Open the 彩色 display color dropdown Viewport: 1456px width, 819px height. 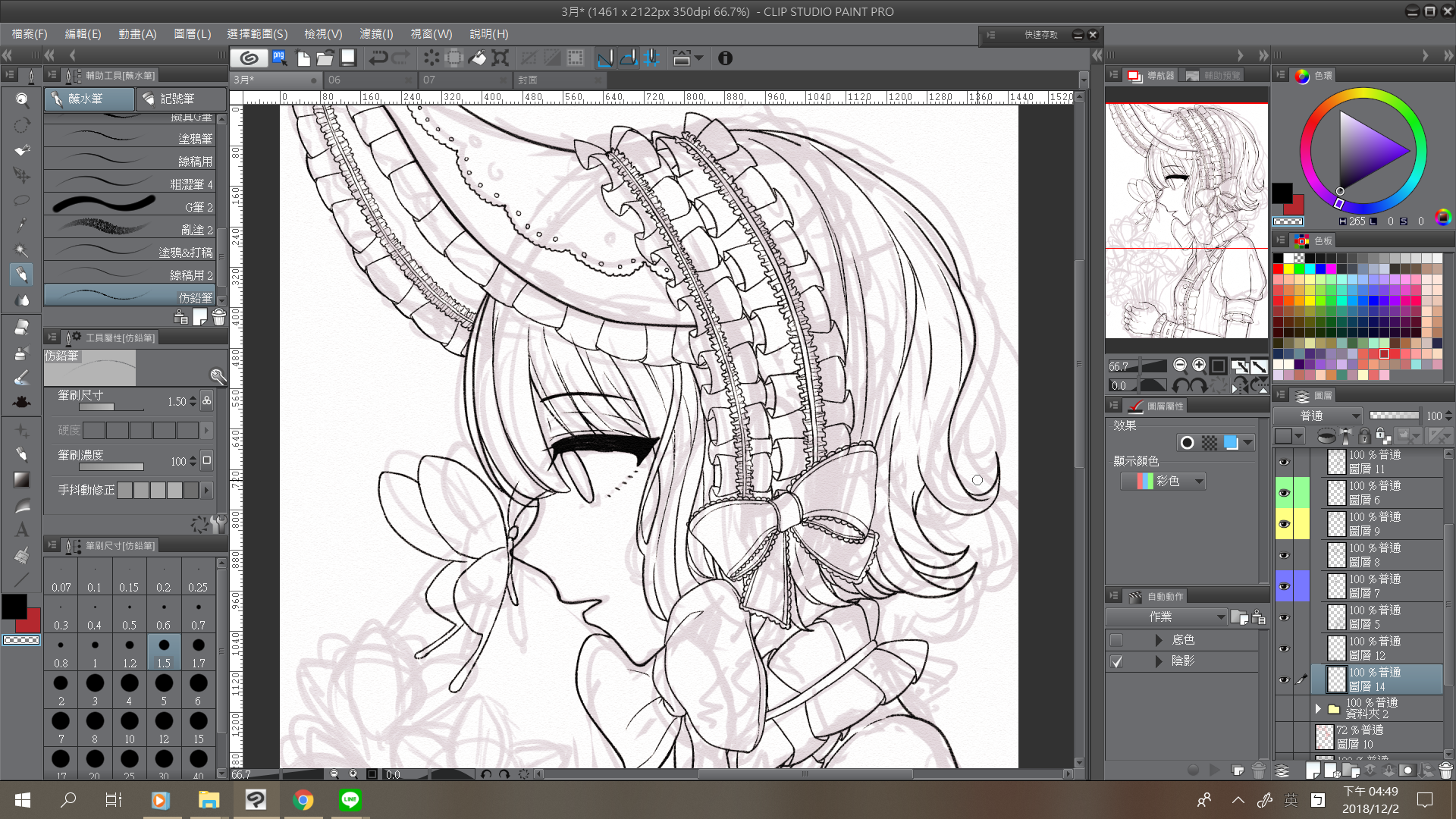coord(1163,481)
